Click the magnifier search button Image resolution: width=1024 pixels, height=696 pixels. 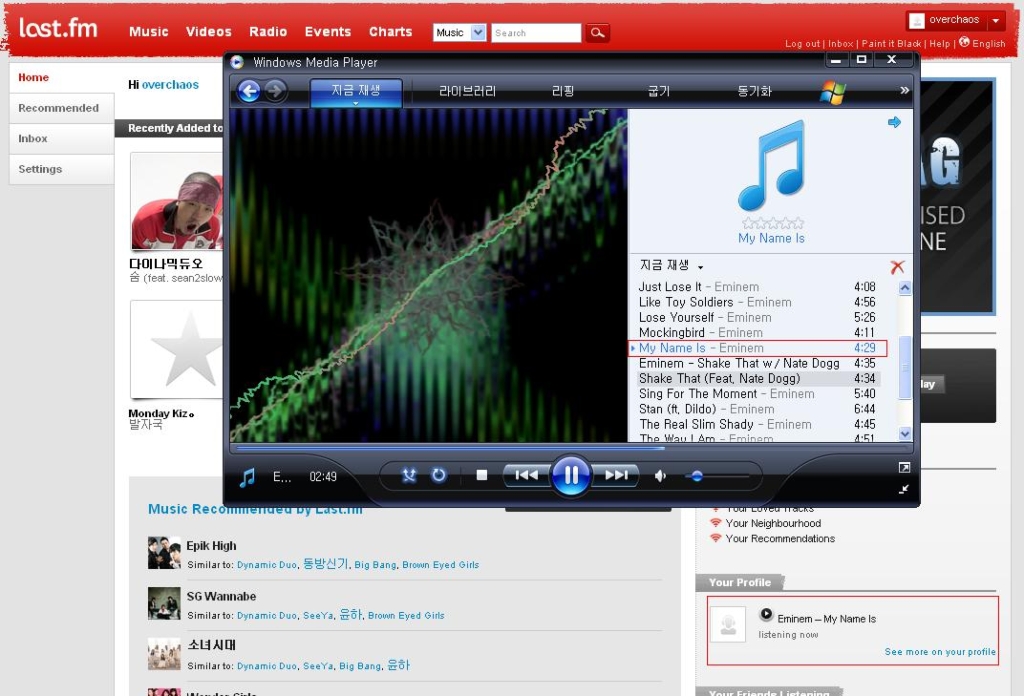pyautogui.click(x=597, y=33)
